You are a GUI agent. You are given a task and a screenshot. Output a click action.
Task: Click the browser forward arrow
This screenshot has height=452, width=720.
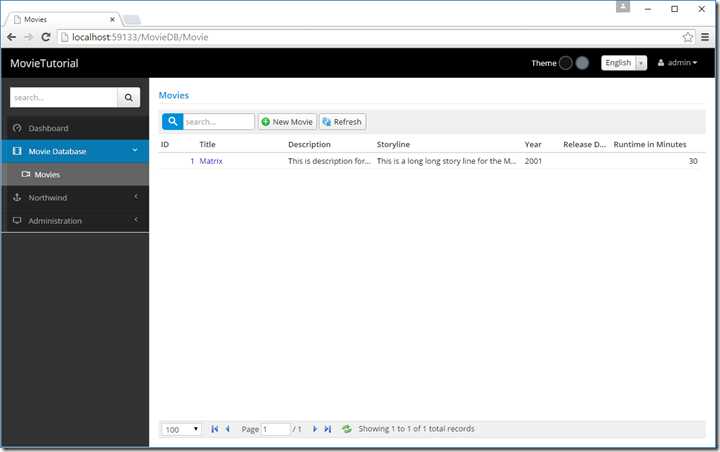(28, 37)
